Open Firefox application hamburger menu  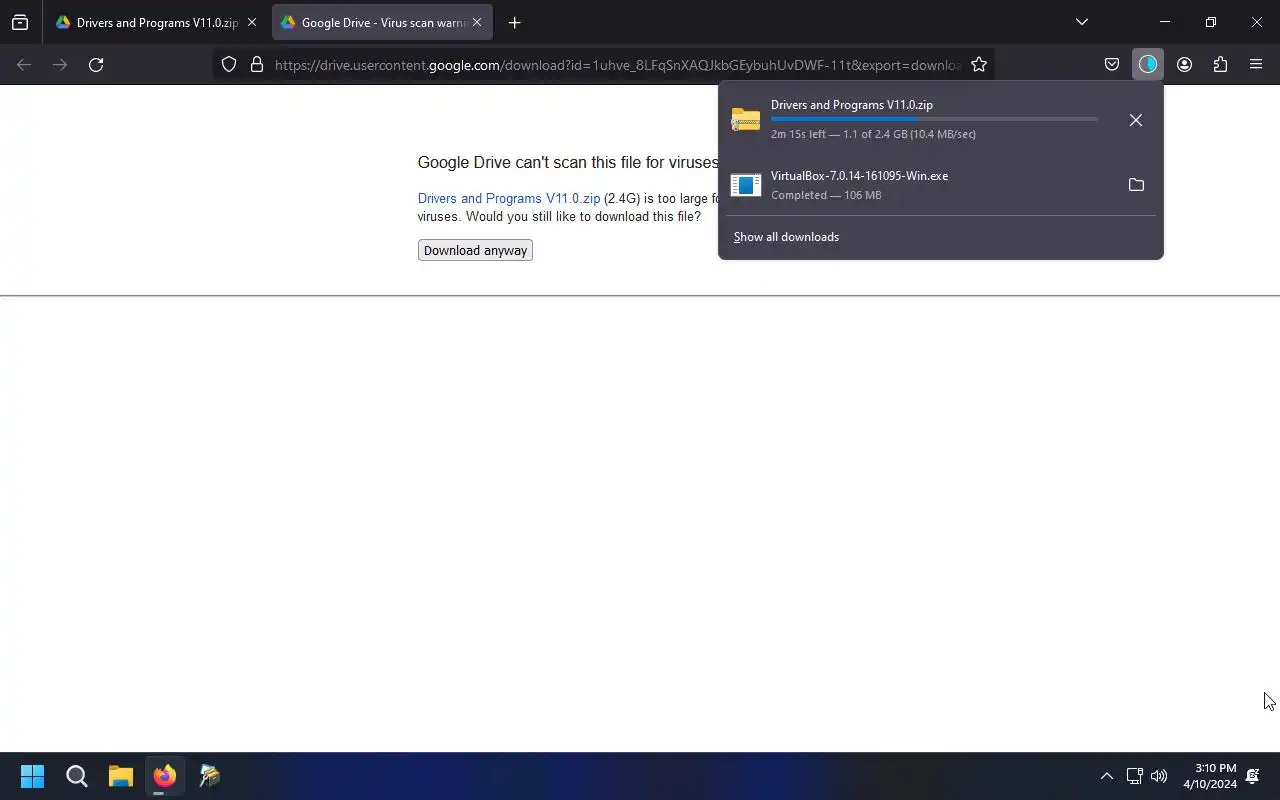point(1256,64)
